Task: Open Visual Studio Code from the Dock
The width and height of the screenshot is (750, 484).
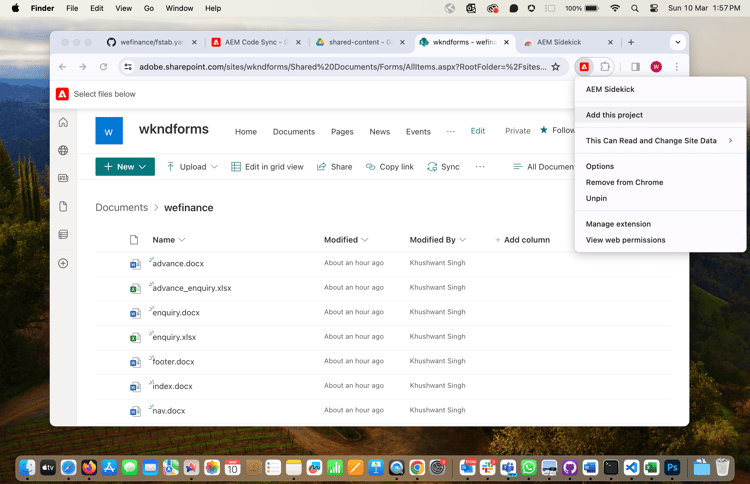Action: click(631, 467)
